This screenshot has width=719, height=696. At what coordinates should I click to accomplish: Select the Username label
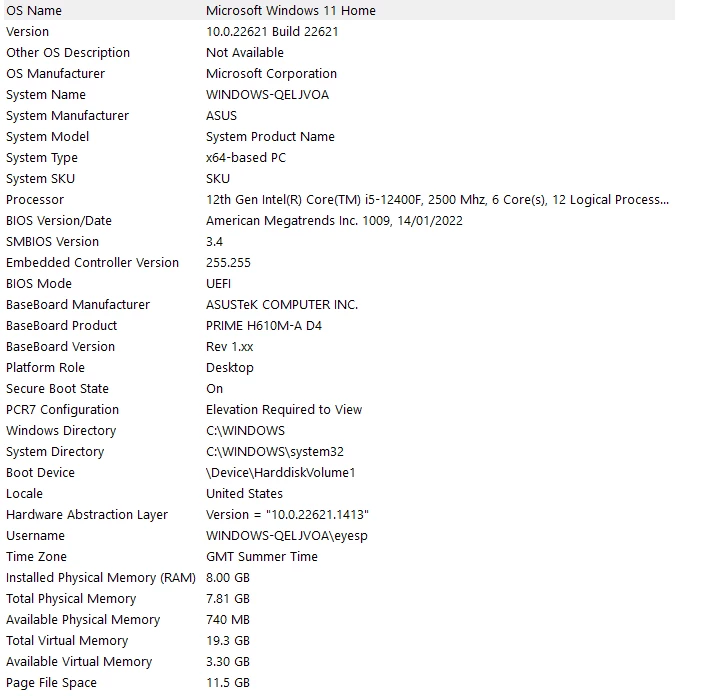35,536
